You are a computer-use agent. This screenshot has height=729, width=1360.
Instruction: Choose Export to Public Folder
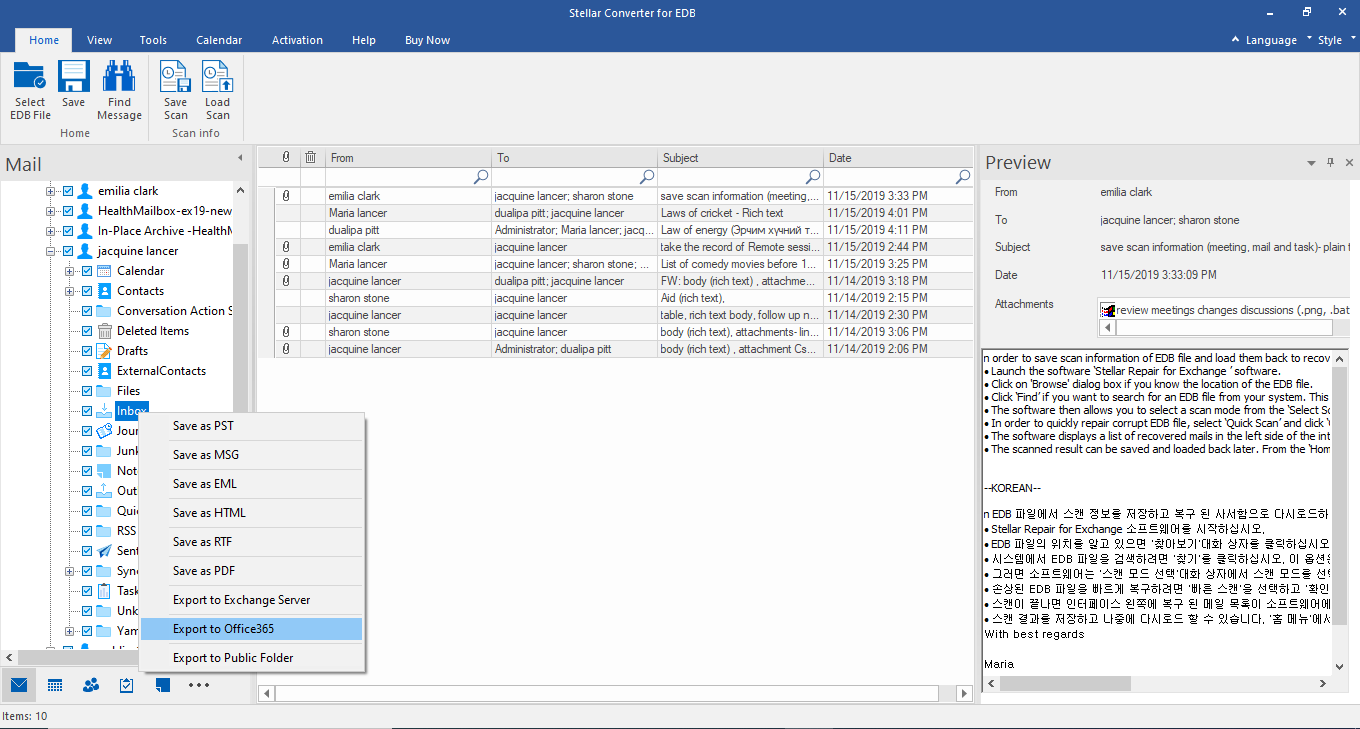pos(252,658)
